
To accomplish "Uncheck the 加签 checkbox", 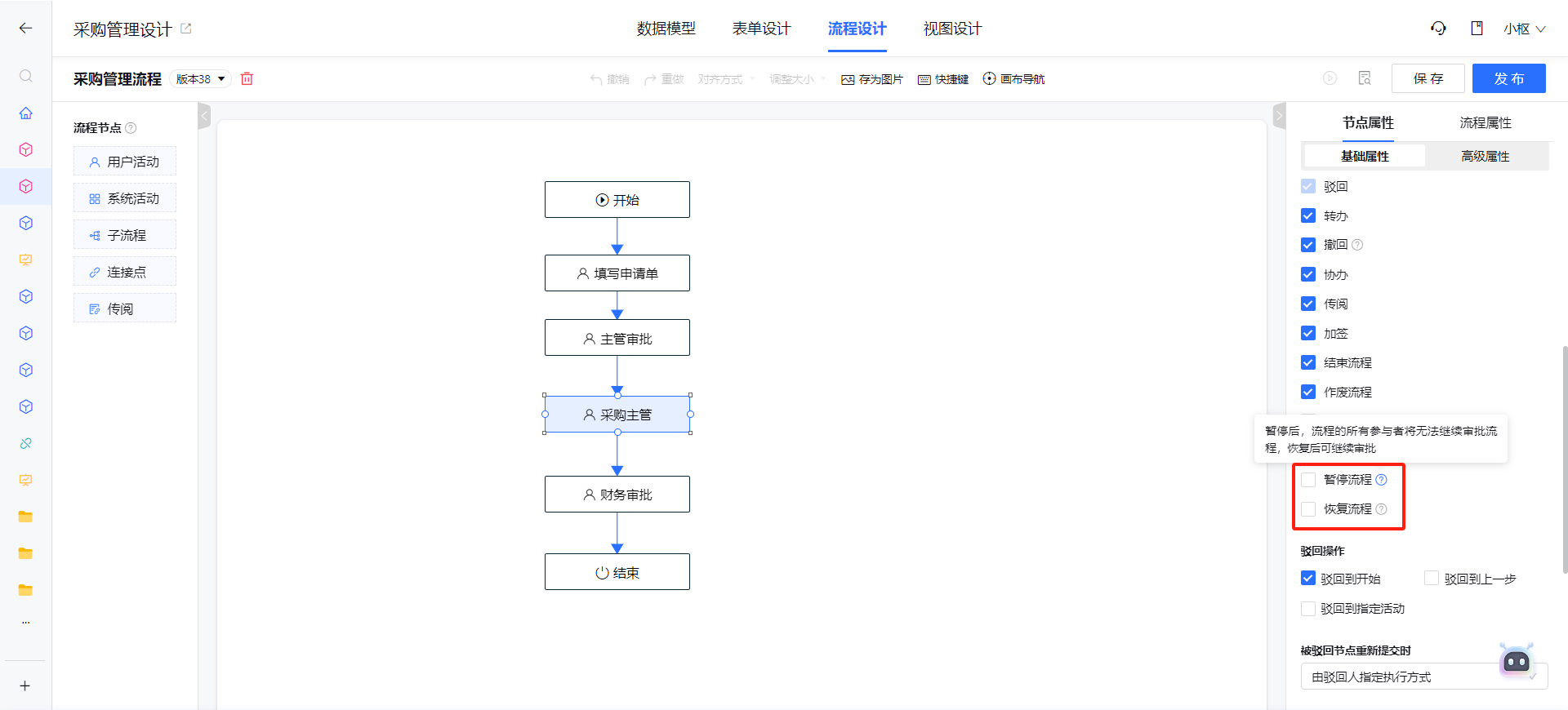I will point(1308,333).
